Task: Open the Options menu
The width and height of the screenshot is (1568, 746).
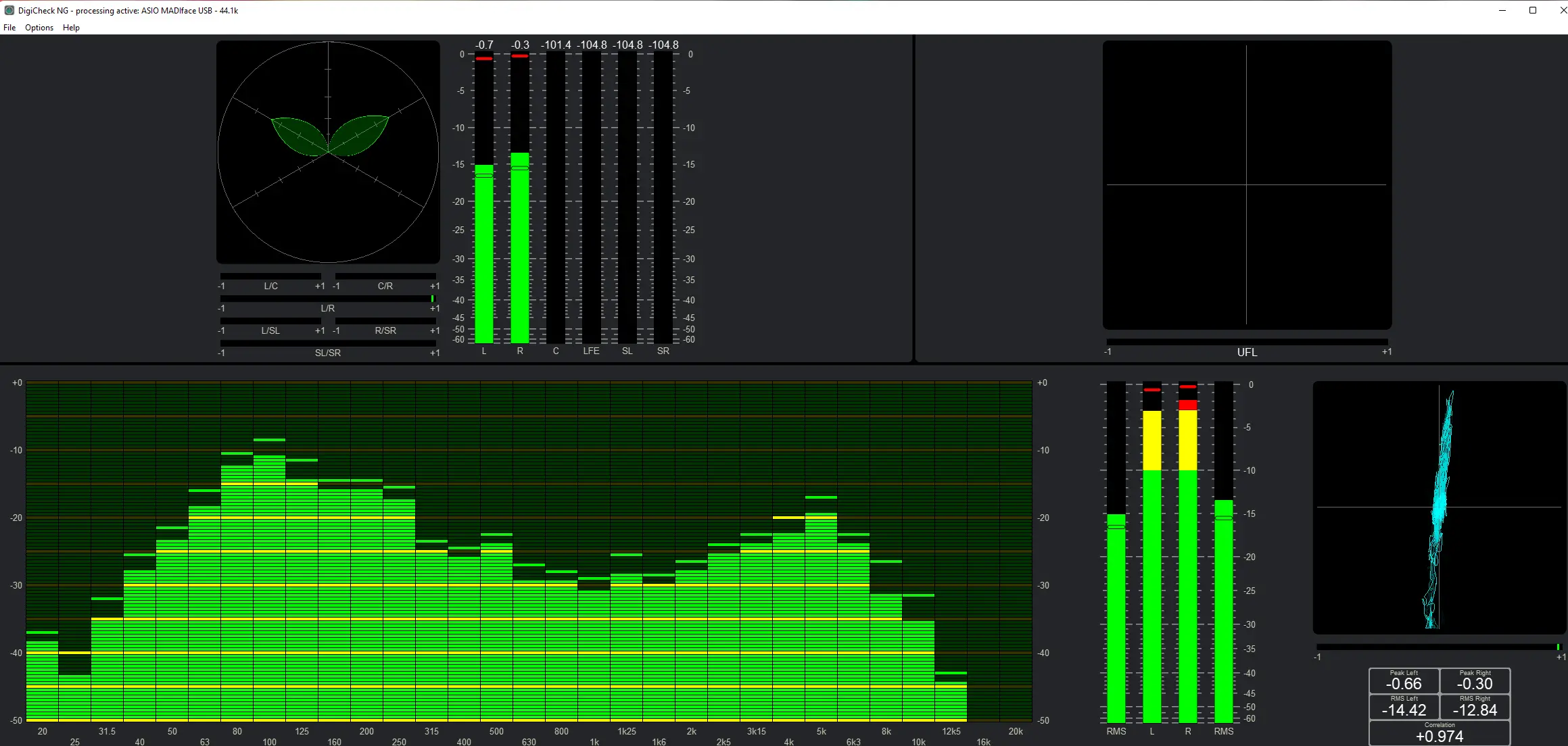Action: [39, 28]
